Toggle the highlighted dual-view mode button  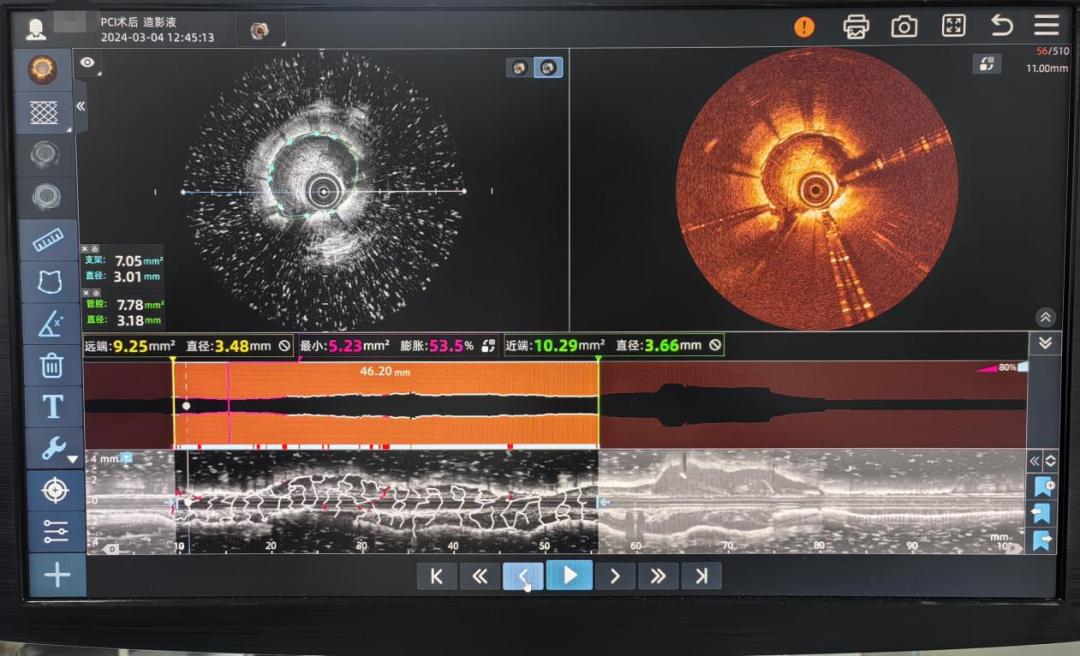[549, 68]
